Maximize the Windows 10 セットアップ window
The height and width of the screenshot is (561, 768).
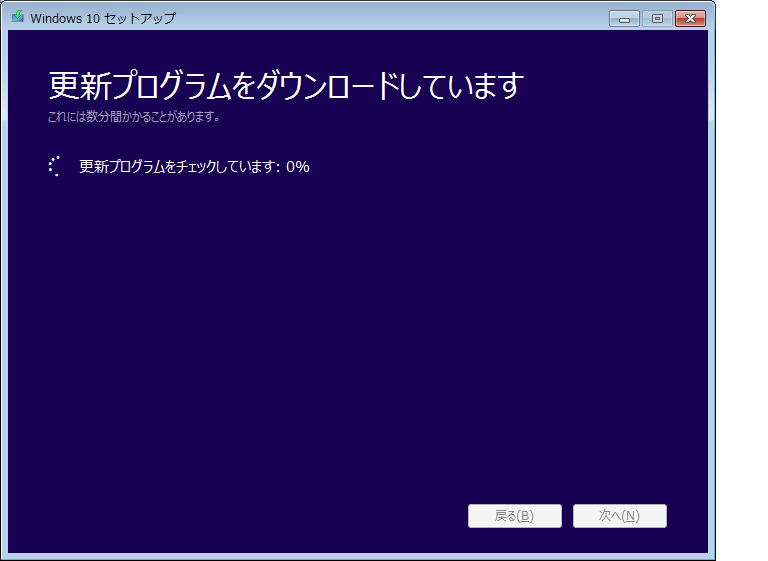coord(657,19)
